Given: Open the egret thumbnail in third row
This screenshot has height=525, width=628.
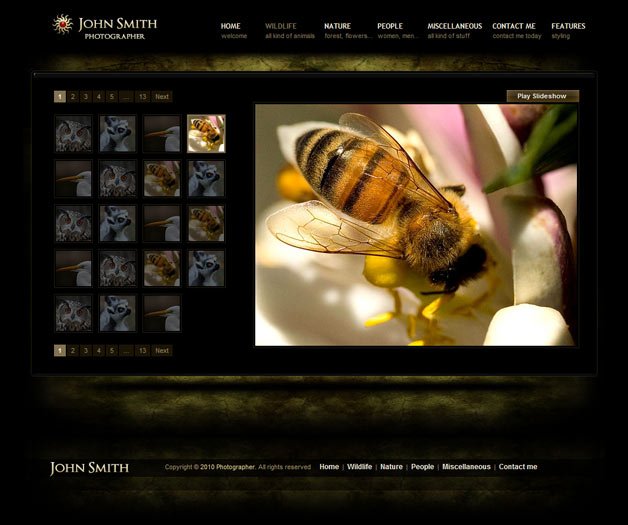Looking at the screenshot, I should click(x=162, y=223).
